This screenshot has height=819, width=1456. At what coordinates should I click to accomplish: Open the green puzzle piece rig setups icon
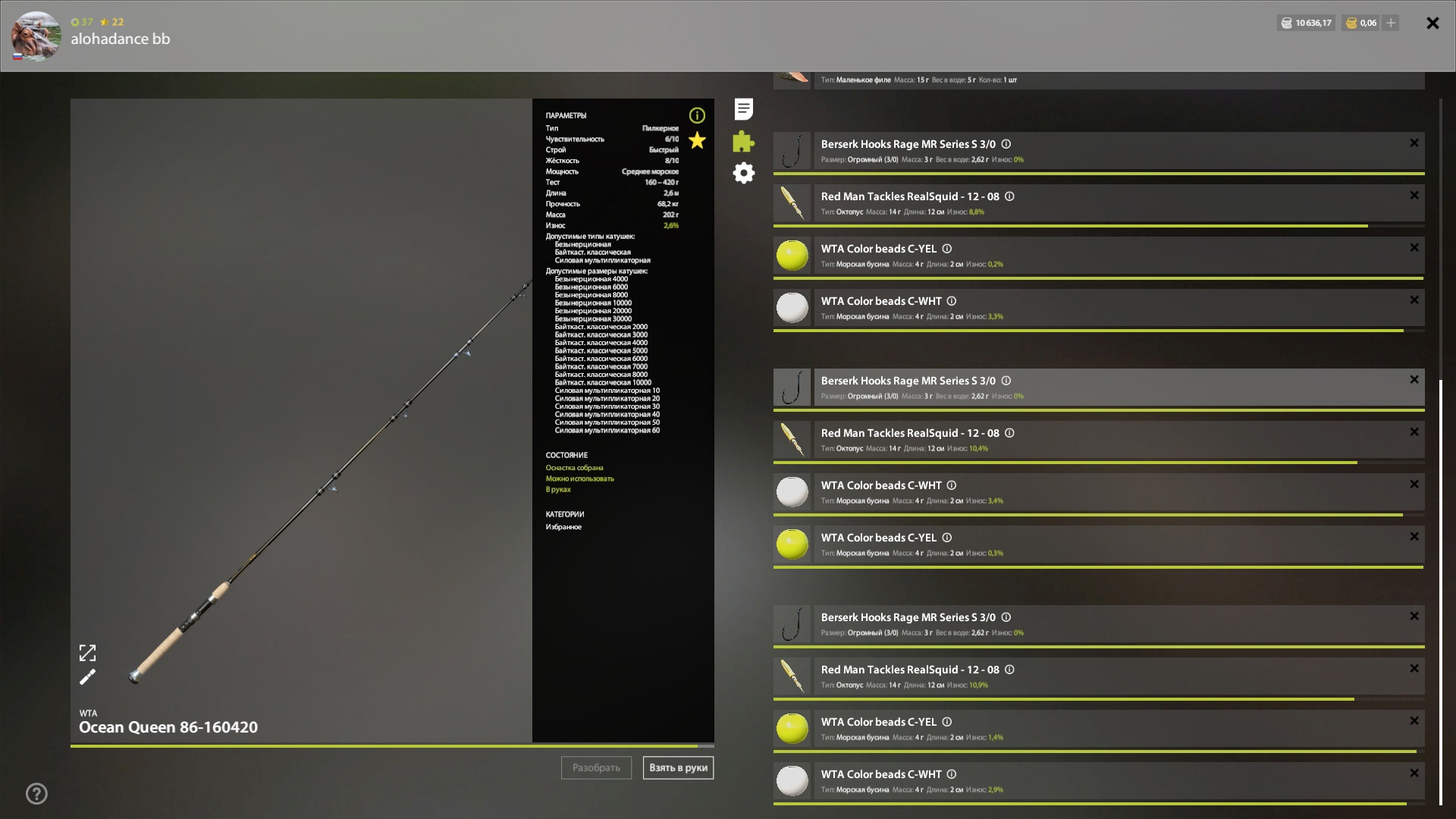[743, 141]
